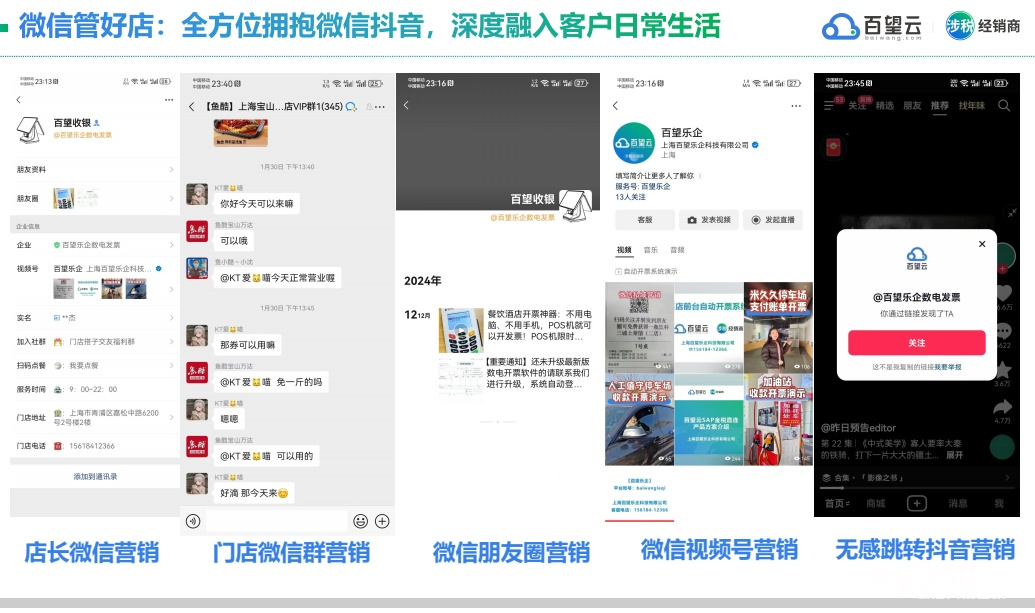Tap the plus attachment icon in chat
Image resolution: width=1035 pixels, height=613 pixels.
[x=382, y=521]
